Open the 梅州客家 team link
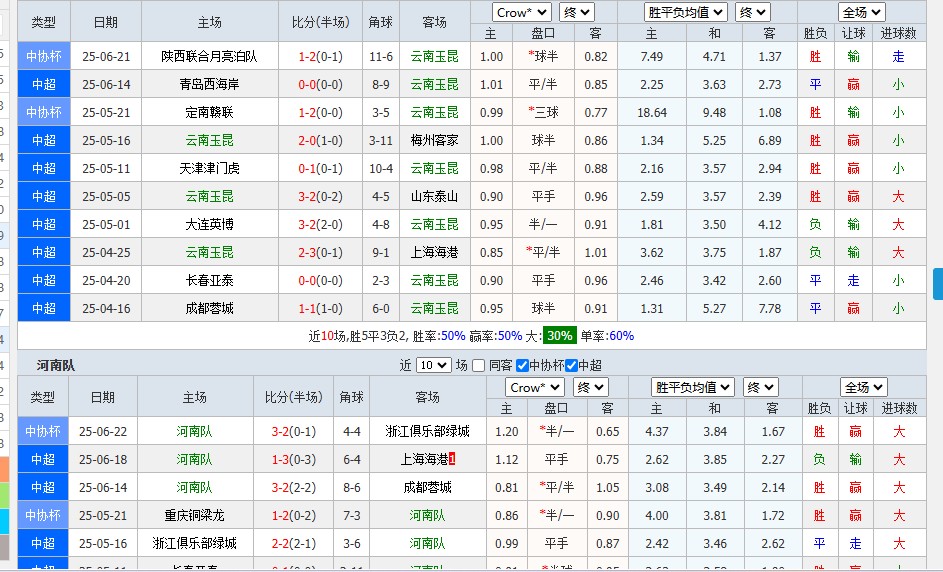 [x=435, y=140]
